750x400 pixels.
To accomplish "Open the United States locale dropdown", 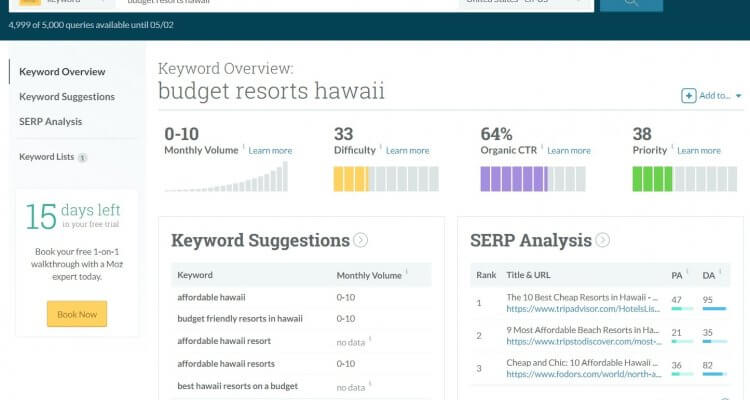I will (526, 4).
